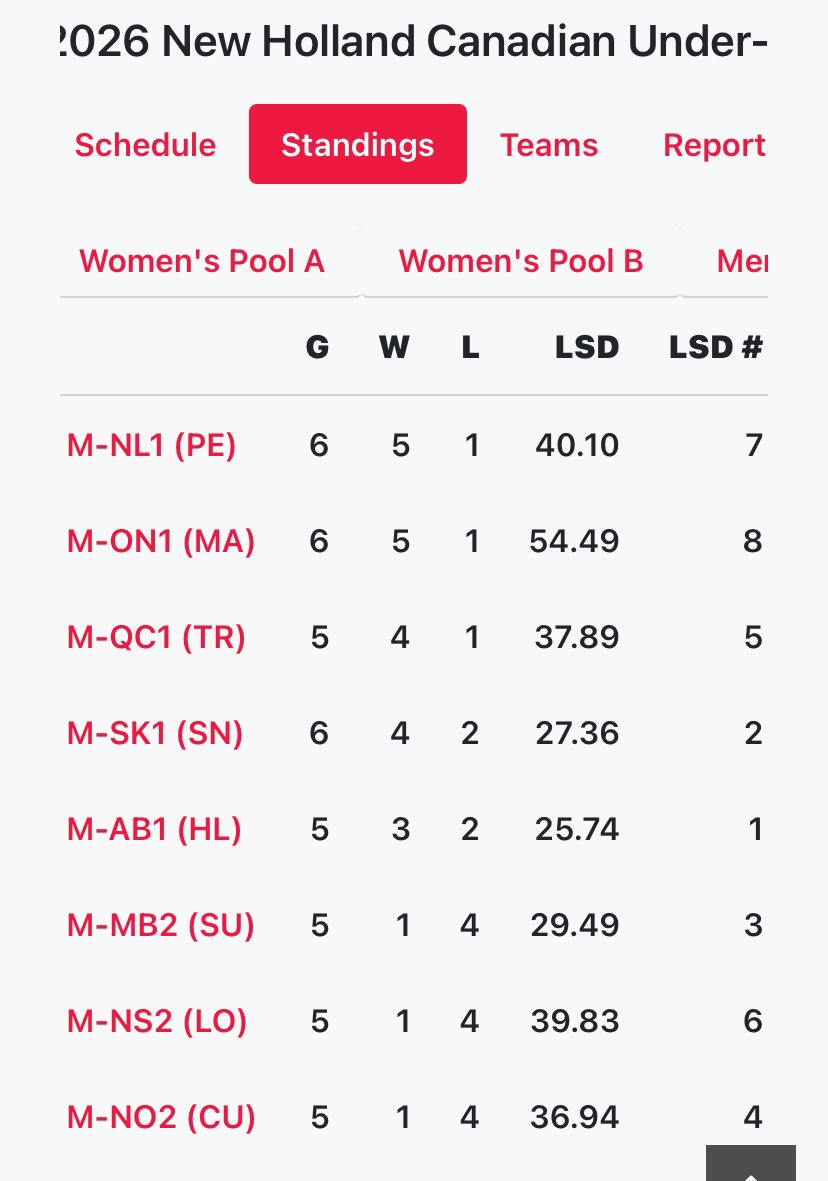Switch to the Teams tab
The image size is (828, 1181).
point(548,145)
